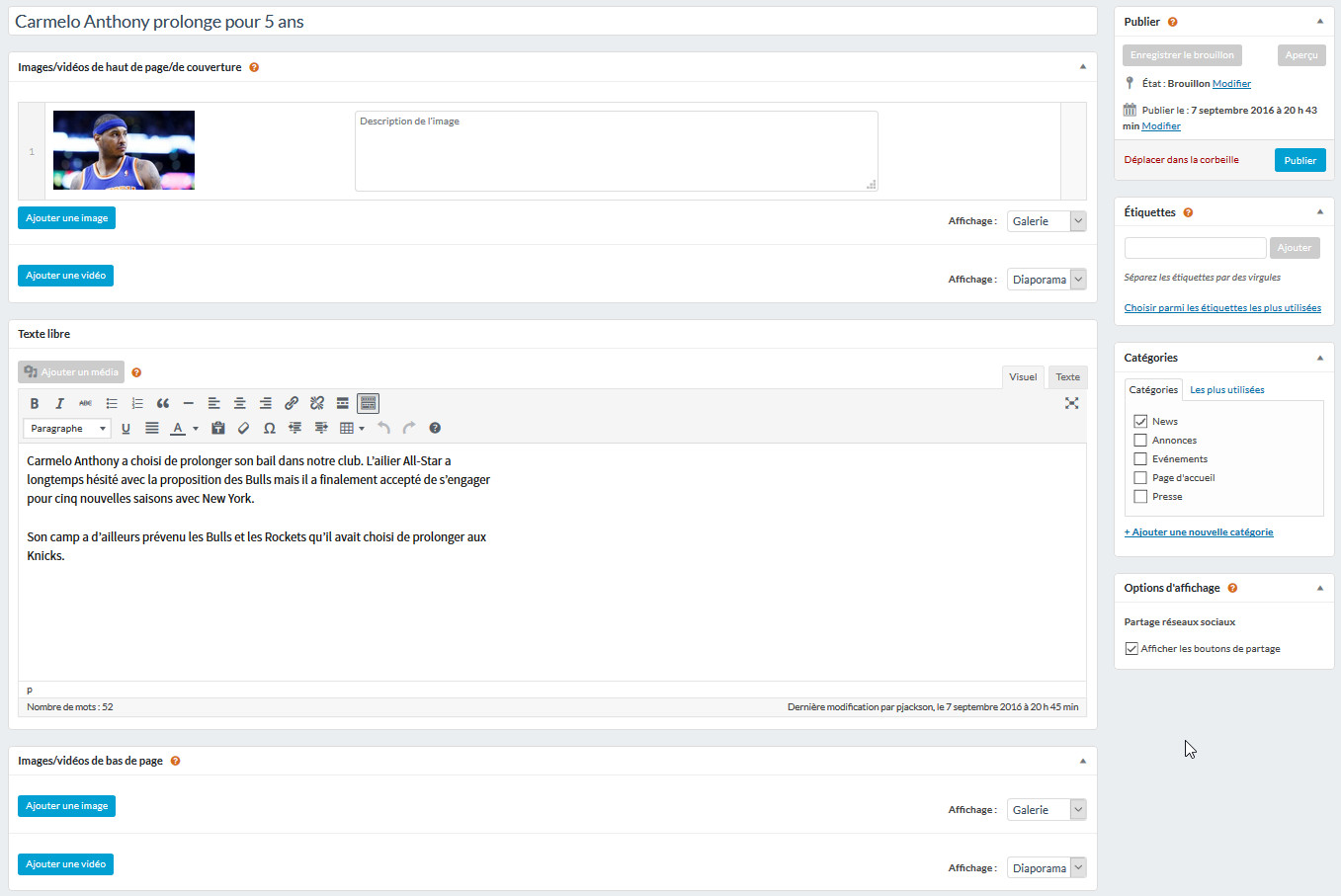Insert a numbered list
Image resolution: width=1341 pixels, height=896 pixels.
[x=137, y=403]
